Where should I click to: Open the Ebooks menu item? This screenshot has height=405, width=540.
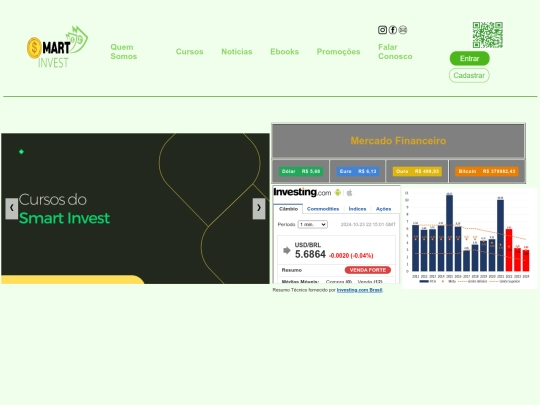284,52
